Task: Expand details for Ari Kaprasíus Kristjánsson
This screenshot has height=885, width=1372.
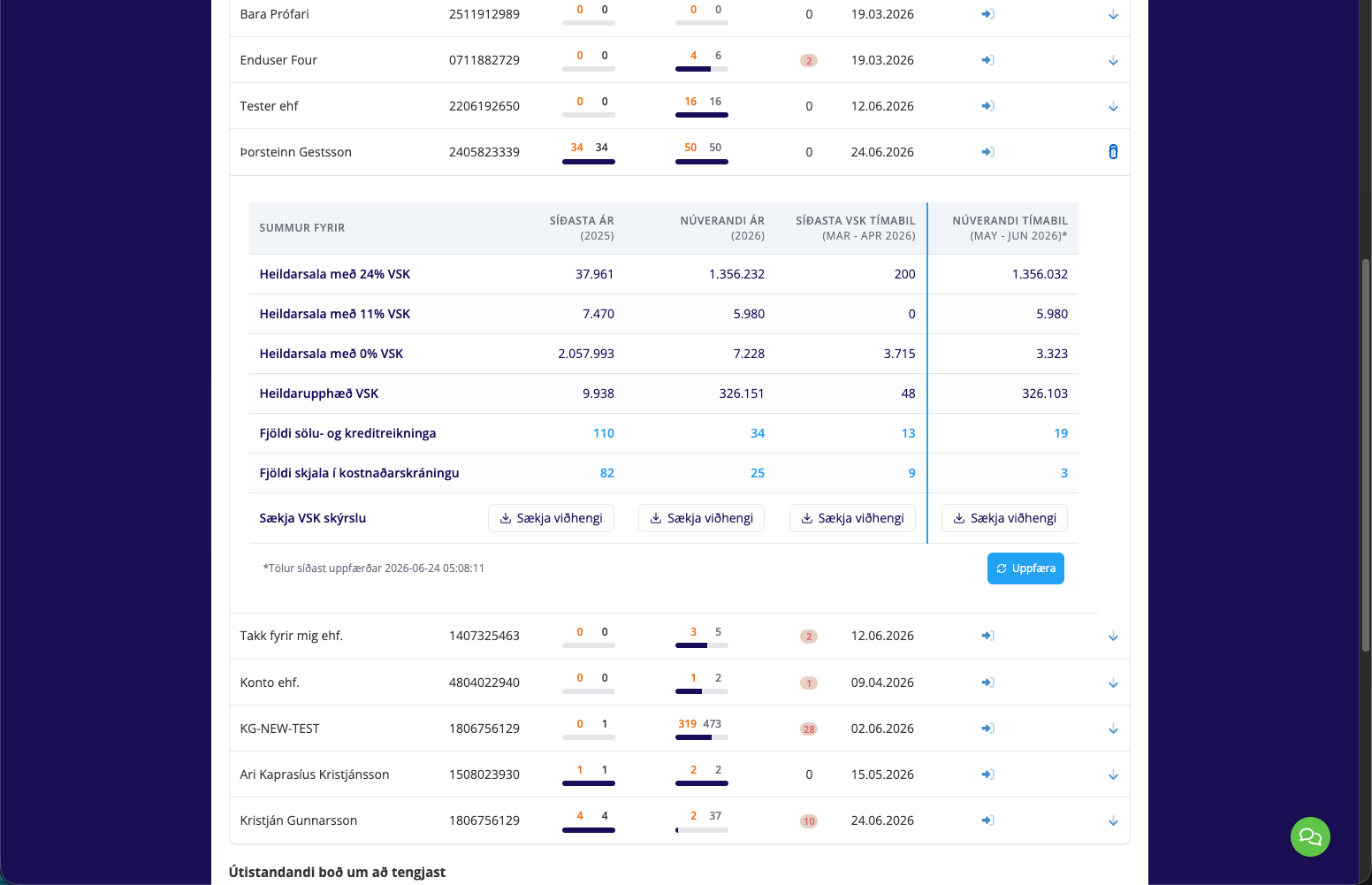Action: [x=1113, y=775]
